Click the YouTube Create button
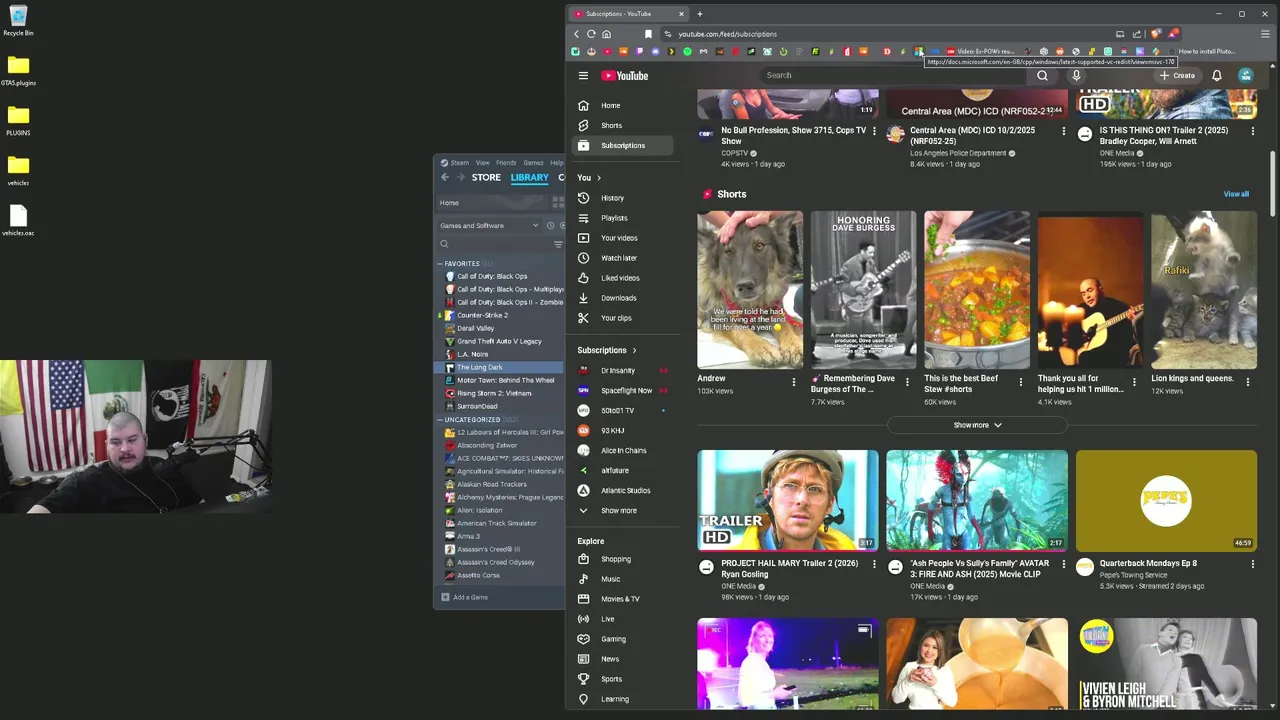This screenshot has height=720, width=1280. [1177, 75]
